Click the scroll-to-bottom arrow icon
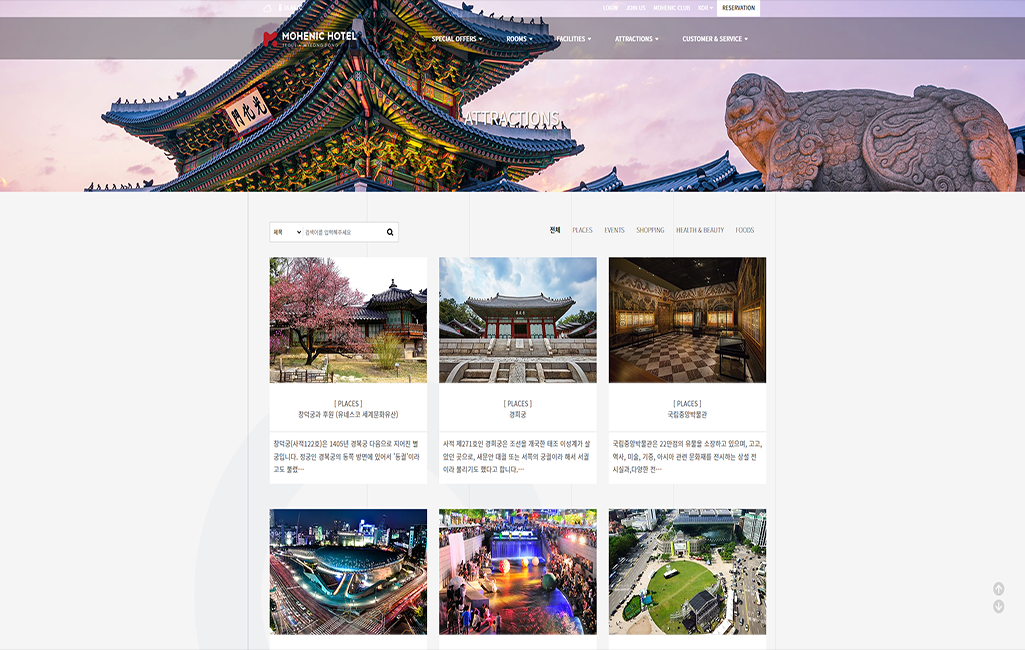 coord(999,607)
